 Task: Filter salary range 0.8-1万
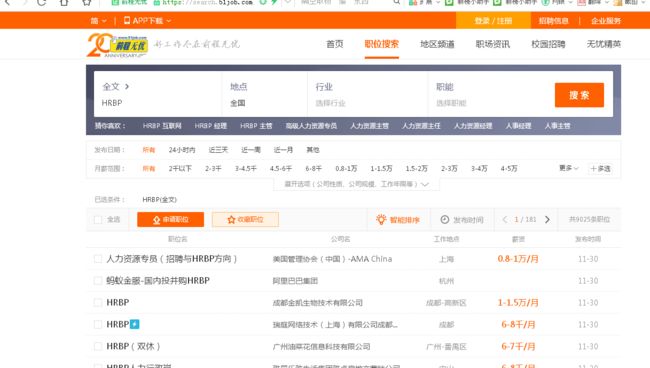tap(346, 168)
